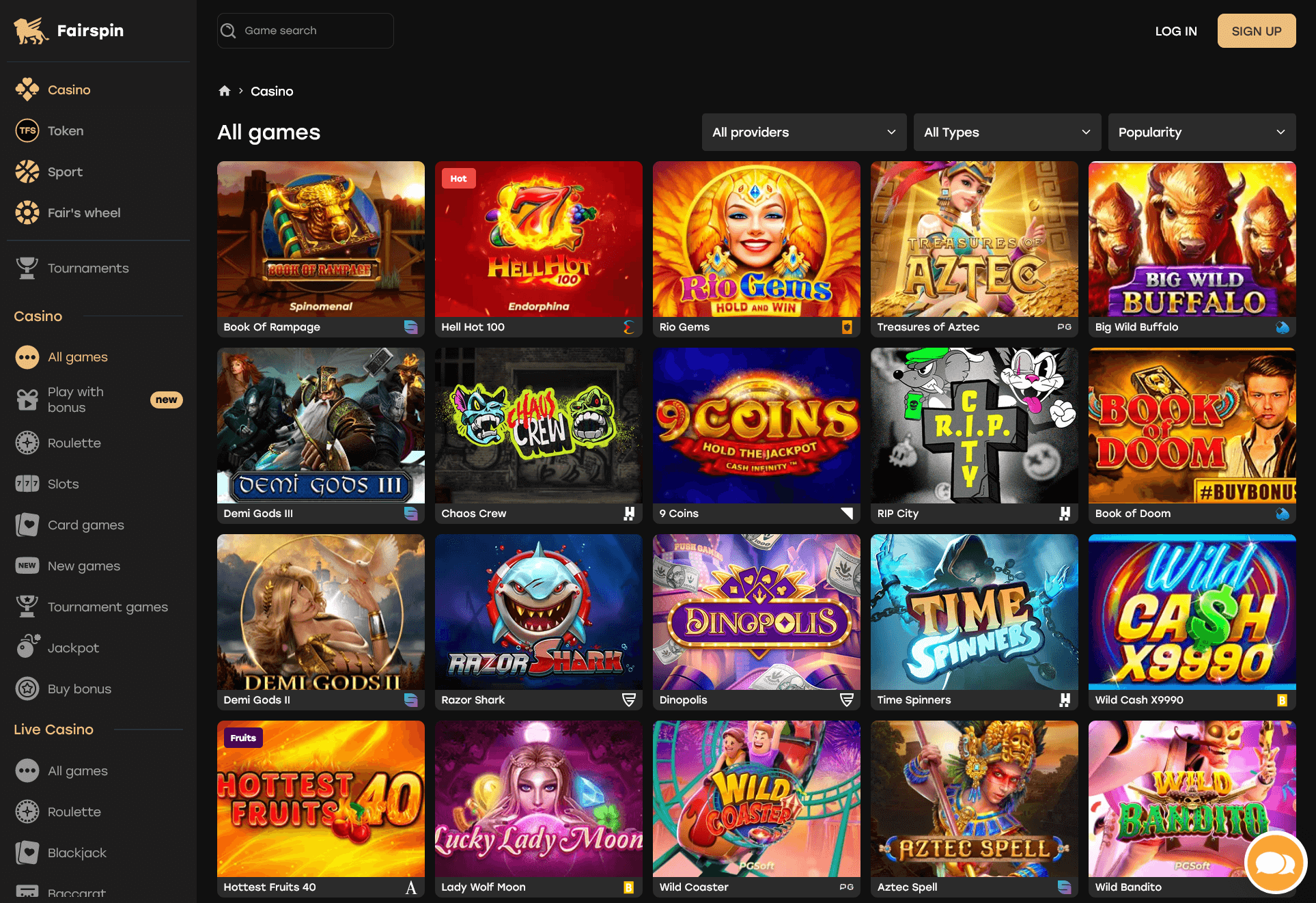The height and width of the screenshot is (903, 1316).
Task: Open the Popularity sort dropdown
Action: coord(1201,132)
